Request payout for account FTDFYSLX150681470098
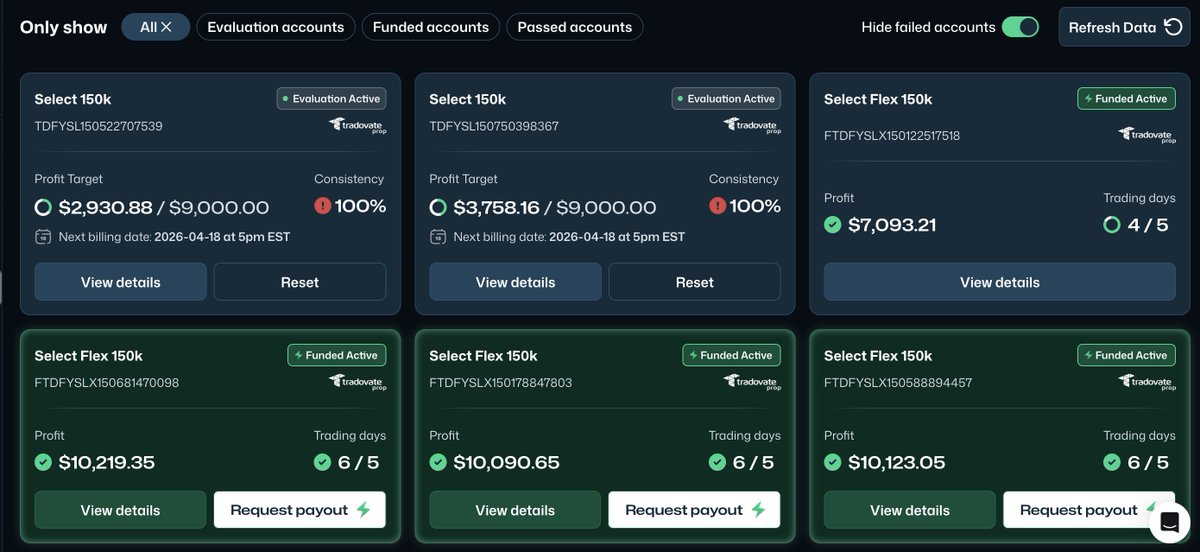This screenshot has width=1200, height=552. [300, 510]
